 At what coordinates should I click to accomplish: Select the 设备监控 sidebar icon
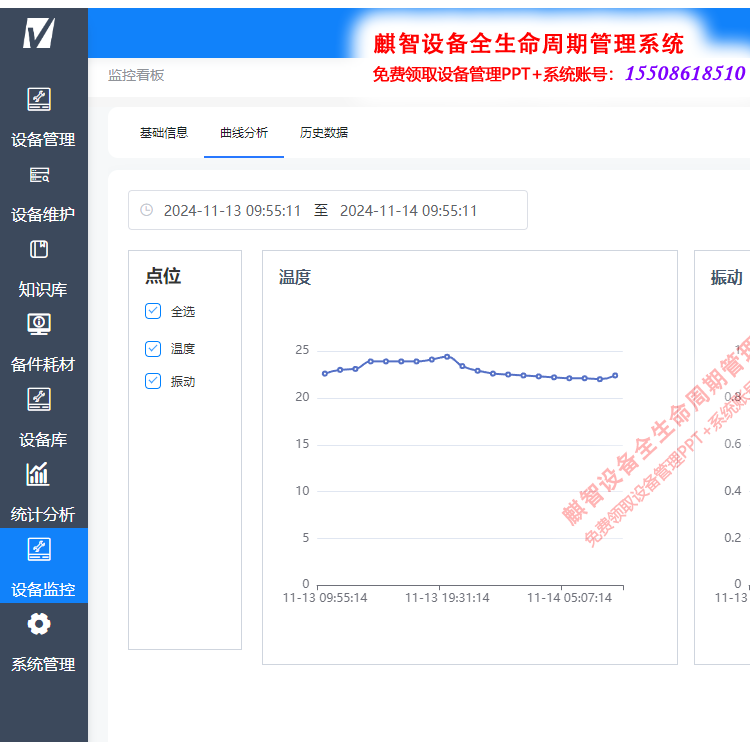pos(39,549)
